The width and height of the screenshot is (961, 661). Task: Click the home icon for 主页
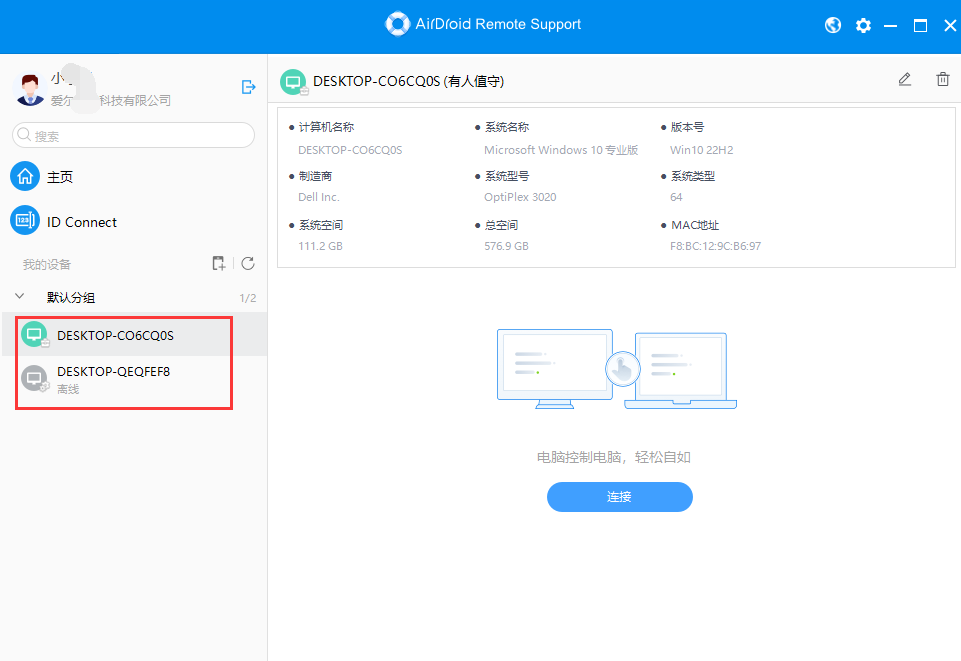click(25, 176)
